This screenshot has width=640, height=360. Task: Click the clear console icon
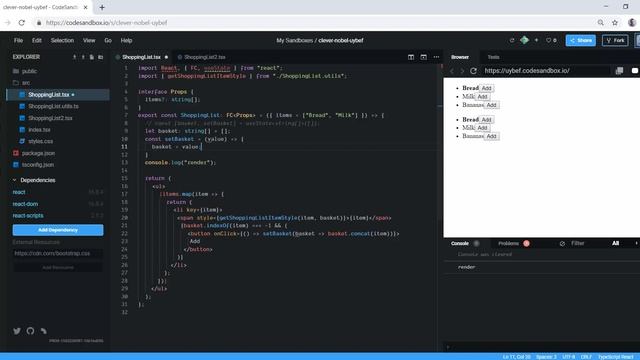[x=562, y=243]
